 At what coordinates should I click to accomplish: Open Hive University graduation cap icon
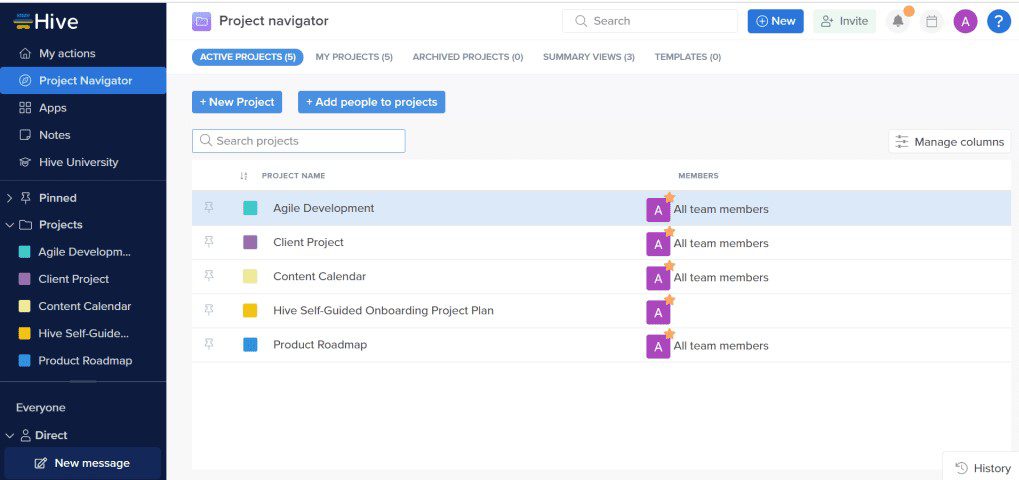(25, 162)
